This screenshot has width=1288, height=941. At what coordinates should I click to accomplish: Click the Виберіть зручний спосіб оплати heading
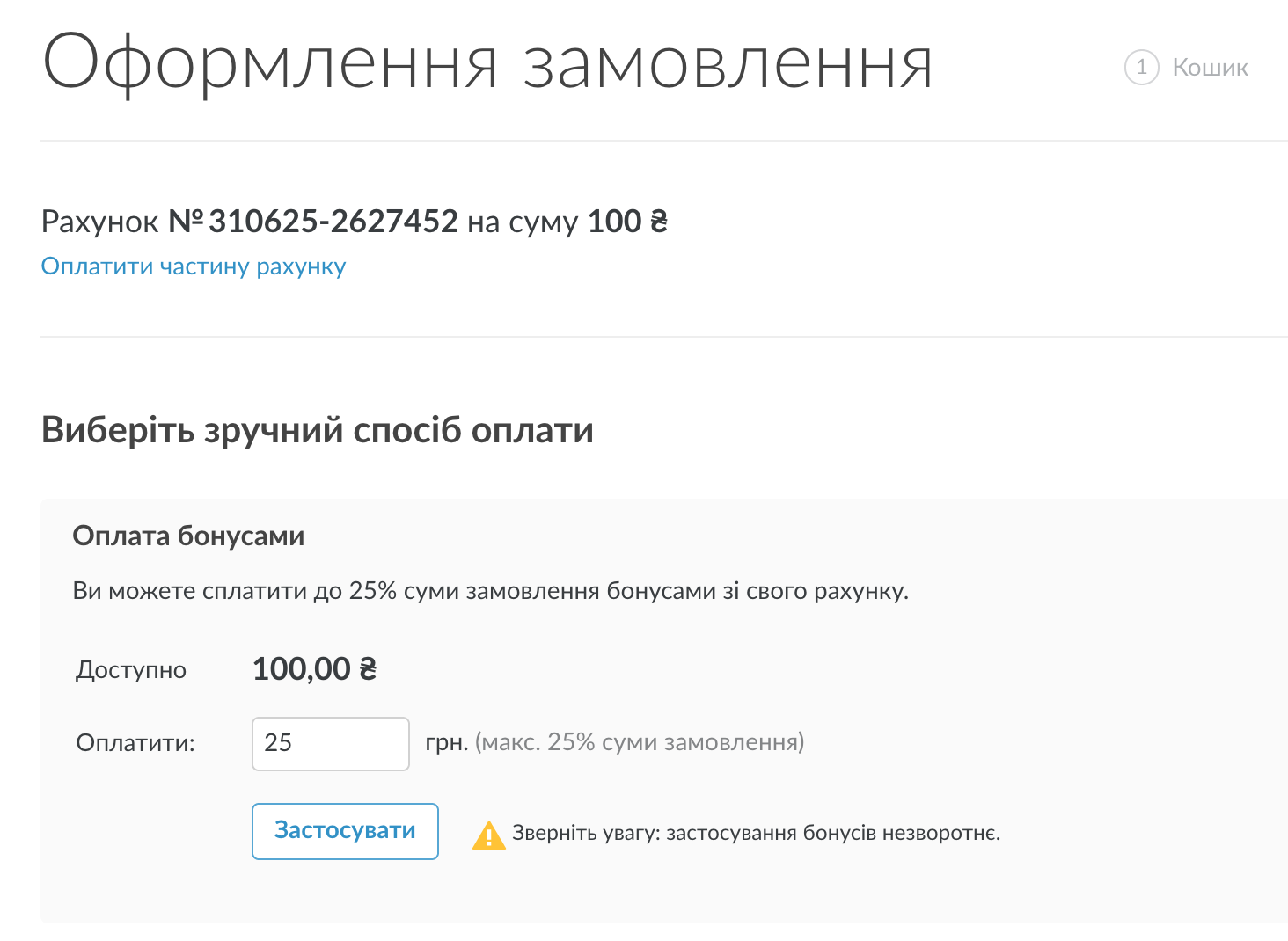(x=317, y=430)
